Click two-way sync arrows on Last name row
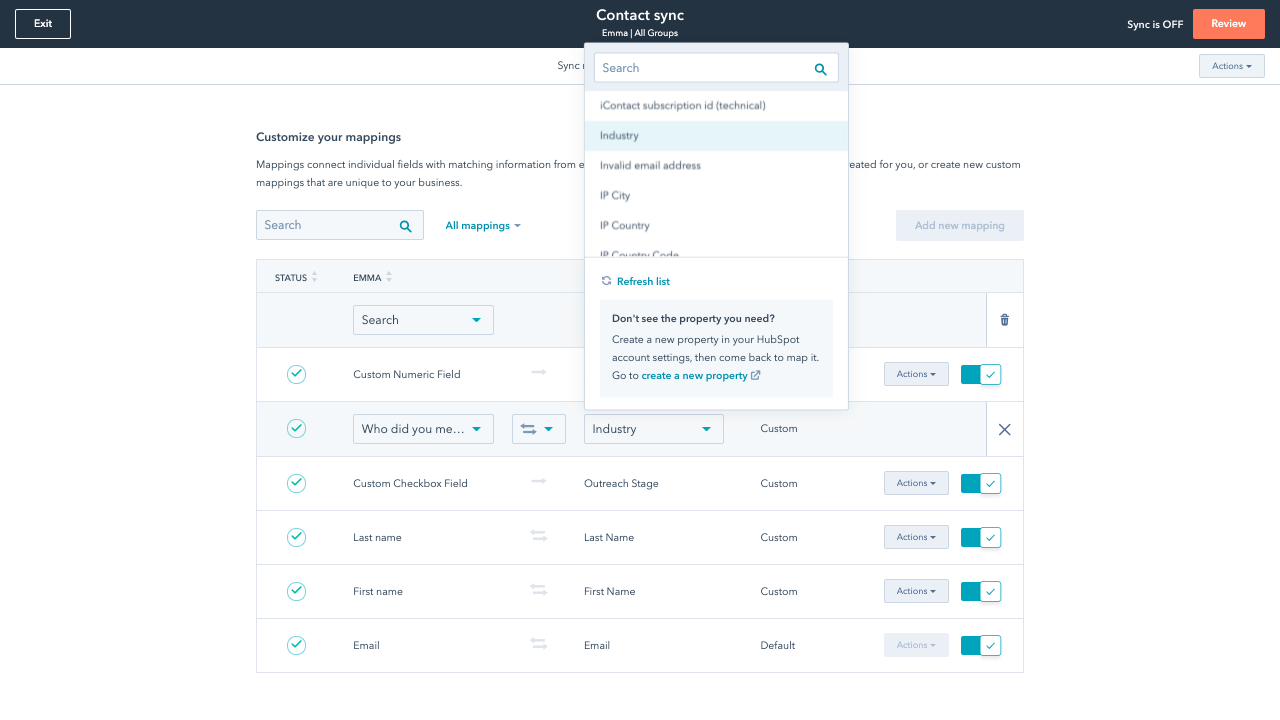Image resolution: width=1280 pixels, height=720 pixels. point(539,537)
